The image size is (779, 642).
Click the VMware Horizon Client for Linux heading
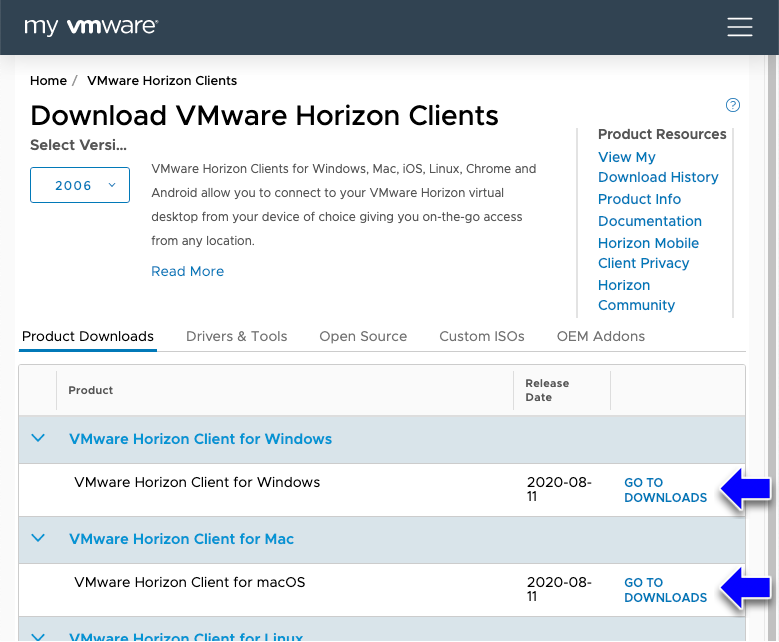(x=186, y=636)
